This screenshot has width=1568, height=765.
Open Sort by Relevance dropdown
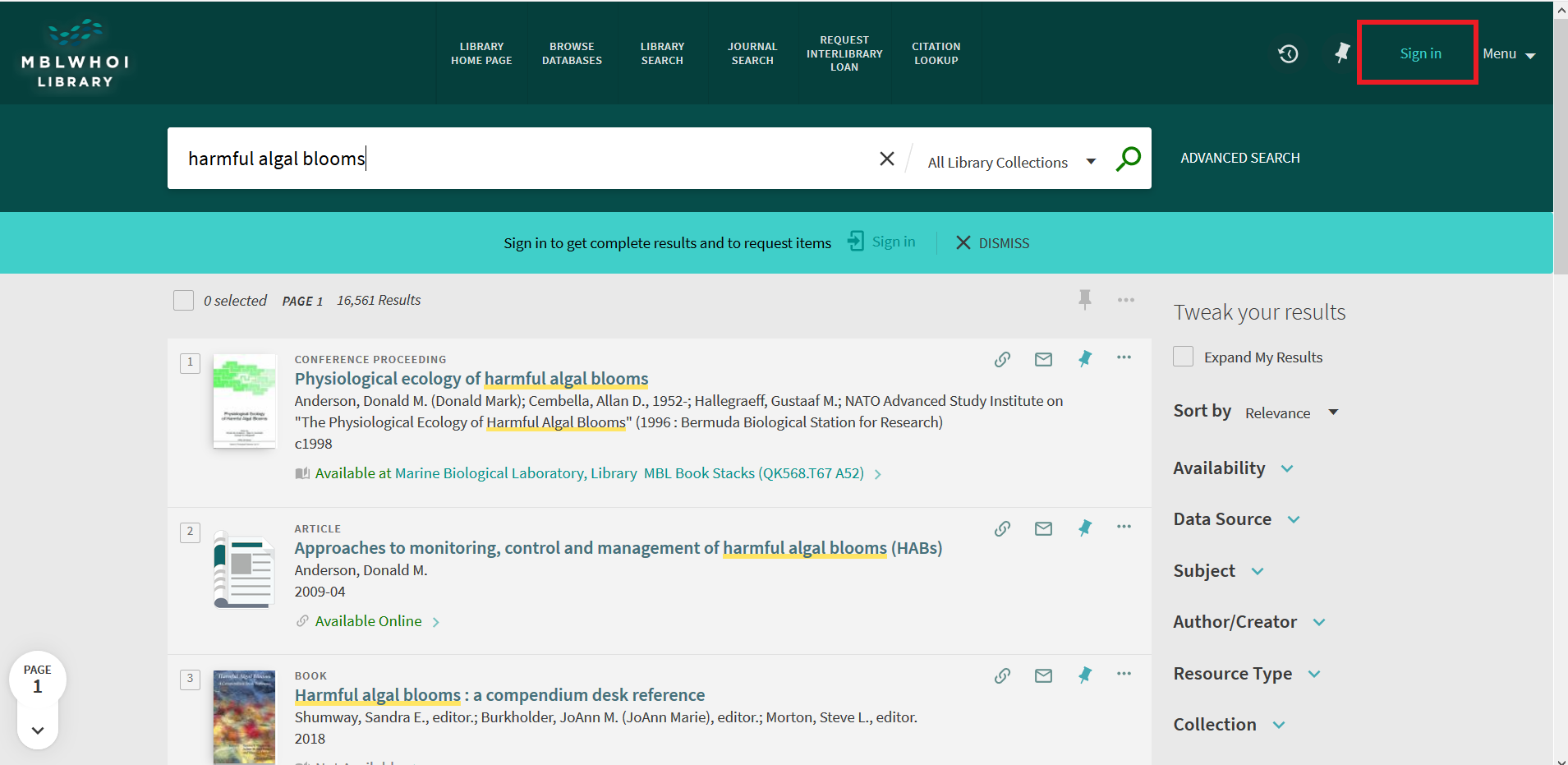coord(1292,412)
